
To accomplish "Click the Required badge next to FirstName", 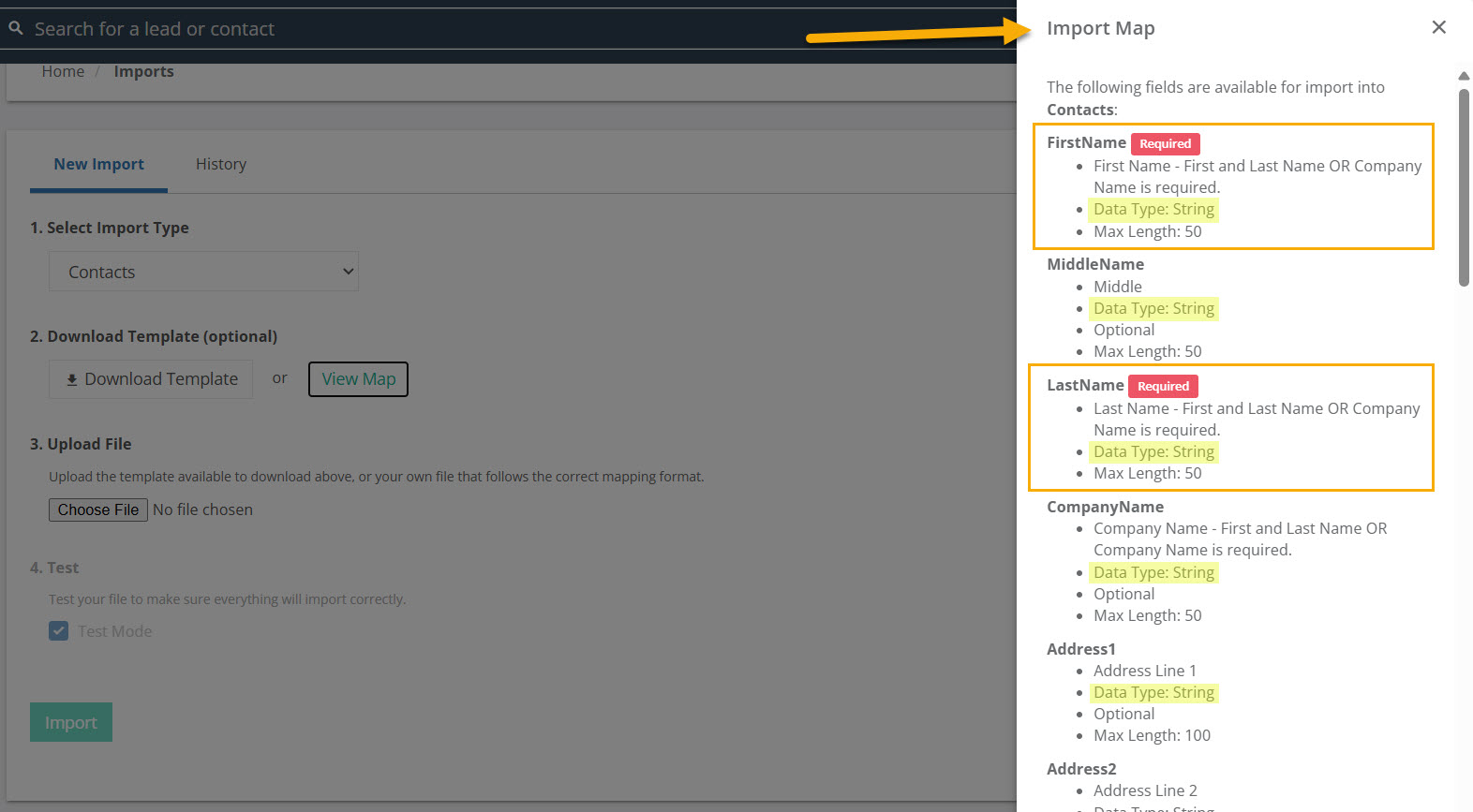I will point(1165,143).
